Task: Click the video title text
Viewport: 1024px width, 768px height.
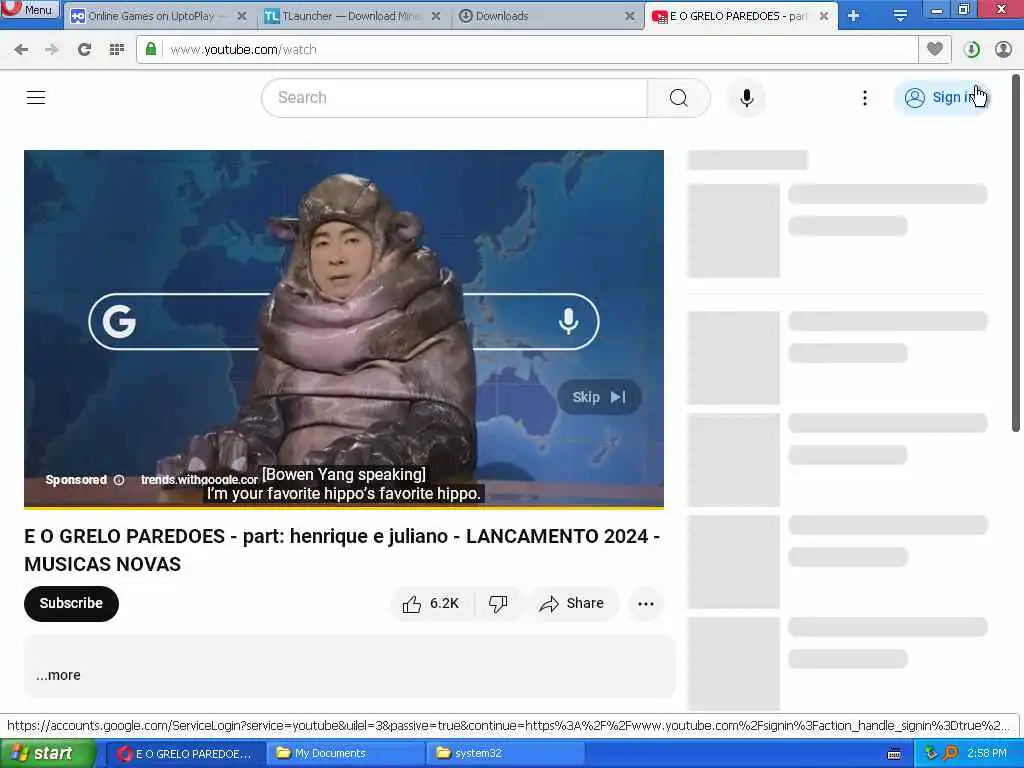Action: (x=342, y=550)
